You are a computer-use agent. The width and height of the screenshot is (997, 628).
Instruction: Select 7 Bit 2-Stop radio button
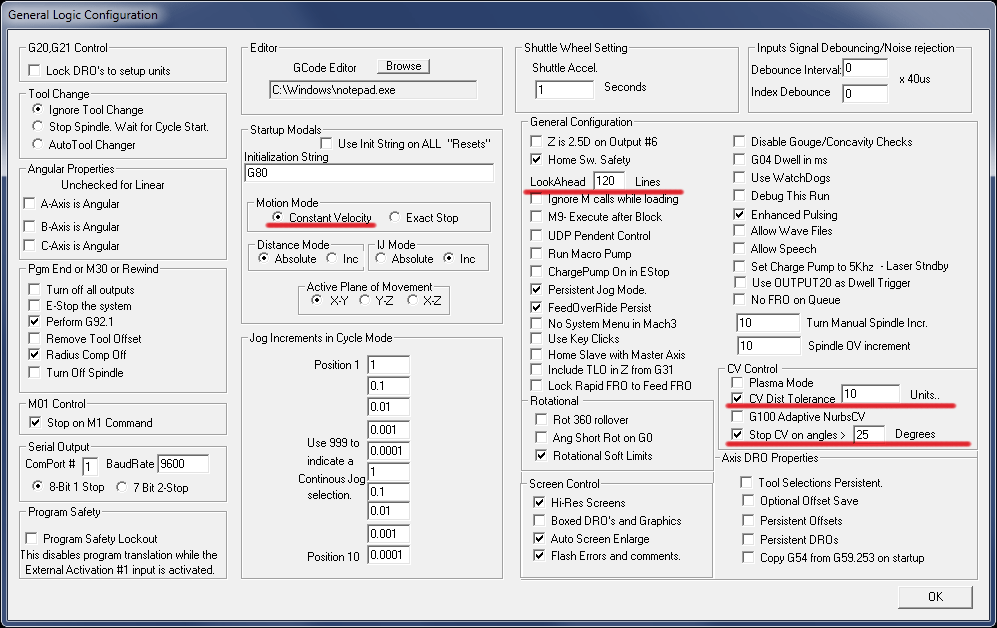pyautogui.click(x=121, y=487)
